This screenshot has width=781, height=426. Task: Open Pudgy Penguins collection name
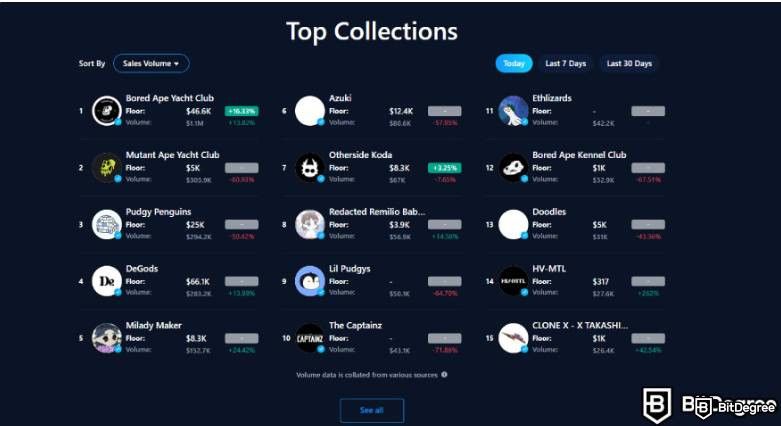tap(158, 212)
